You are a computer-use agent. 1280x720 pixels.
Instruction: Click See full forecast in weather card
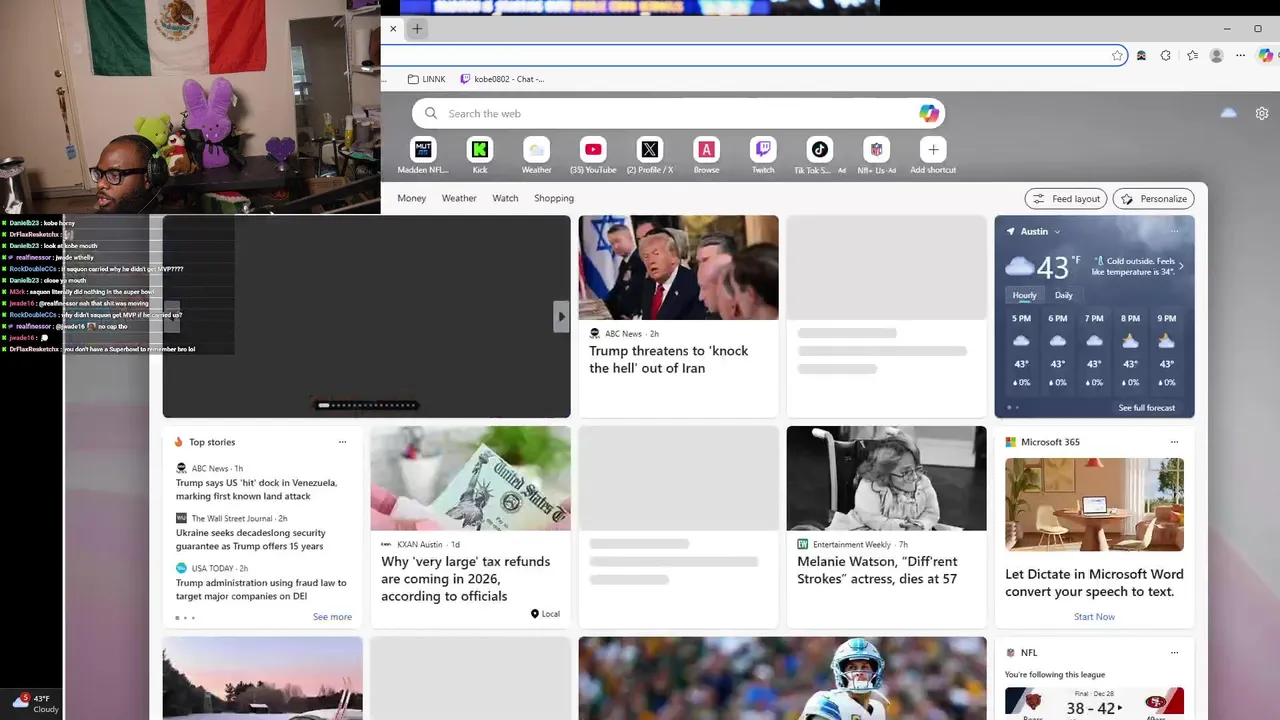coord(1147,408)
